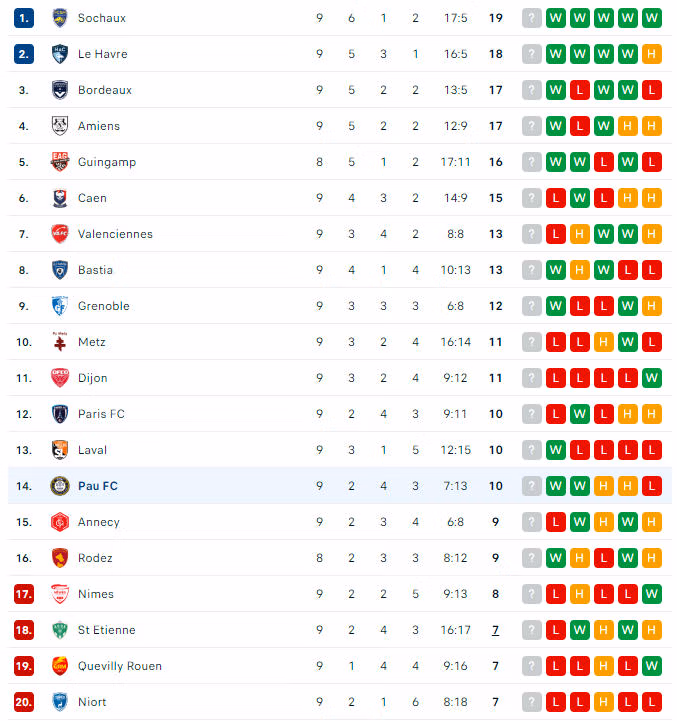Click Dijon's most recent green W badge

click(652, 378)
